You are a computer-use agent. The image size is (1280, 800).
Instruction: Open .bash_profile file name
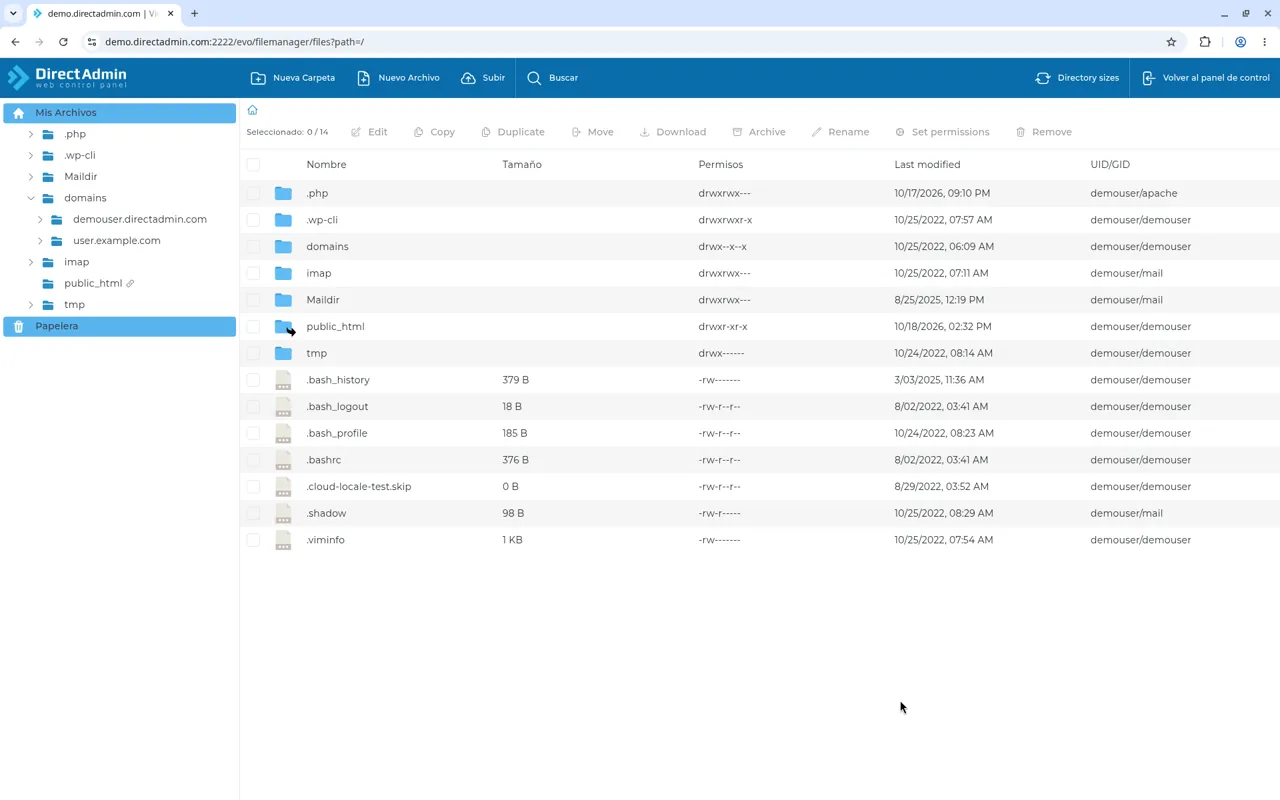(337, 433)
